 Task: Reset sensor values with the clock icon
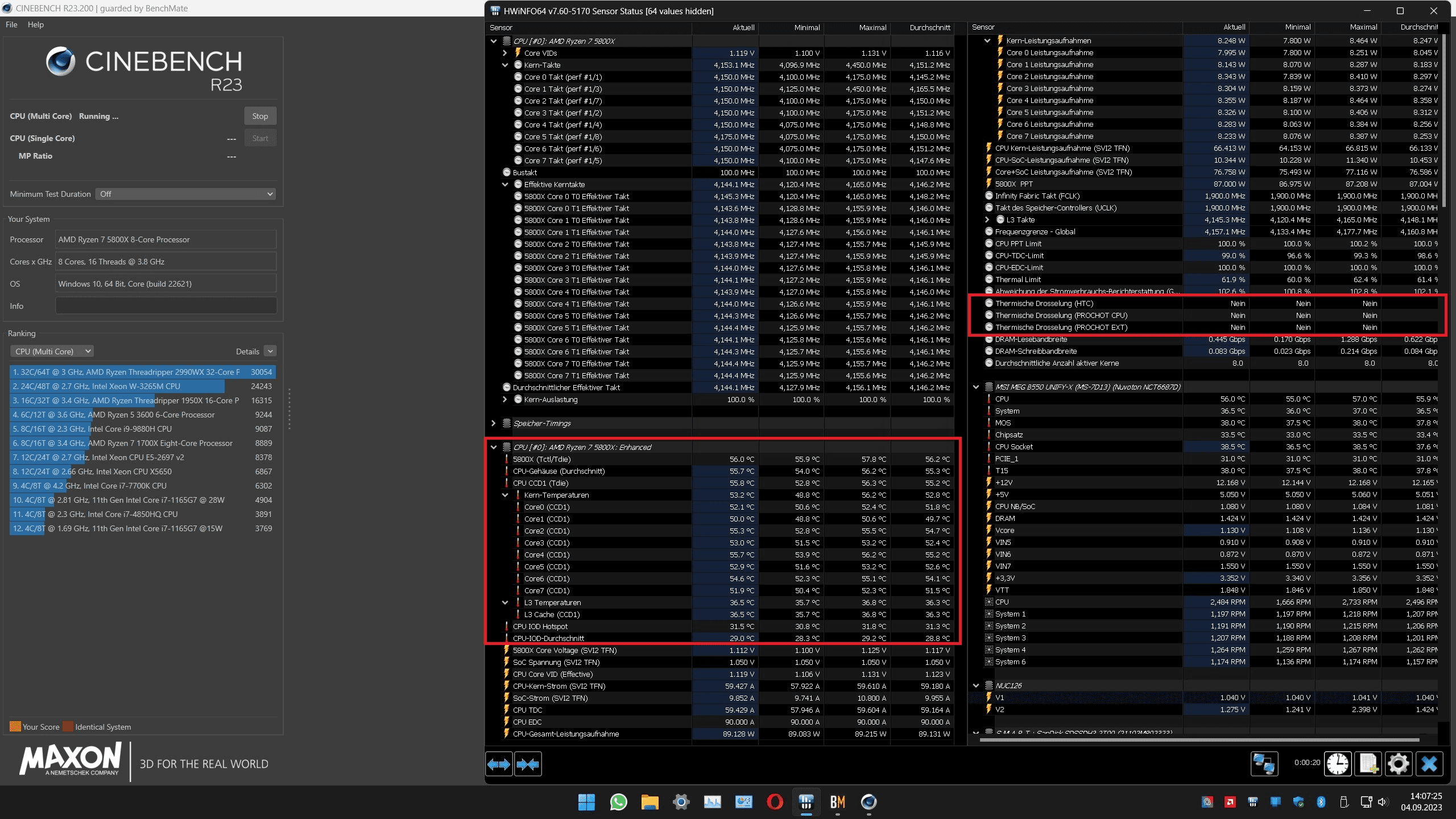click(x=1338, y=764)
